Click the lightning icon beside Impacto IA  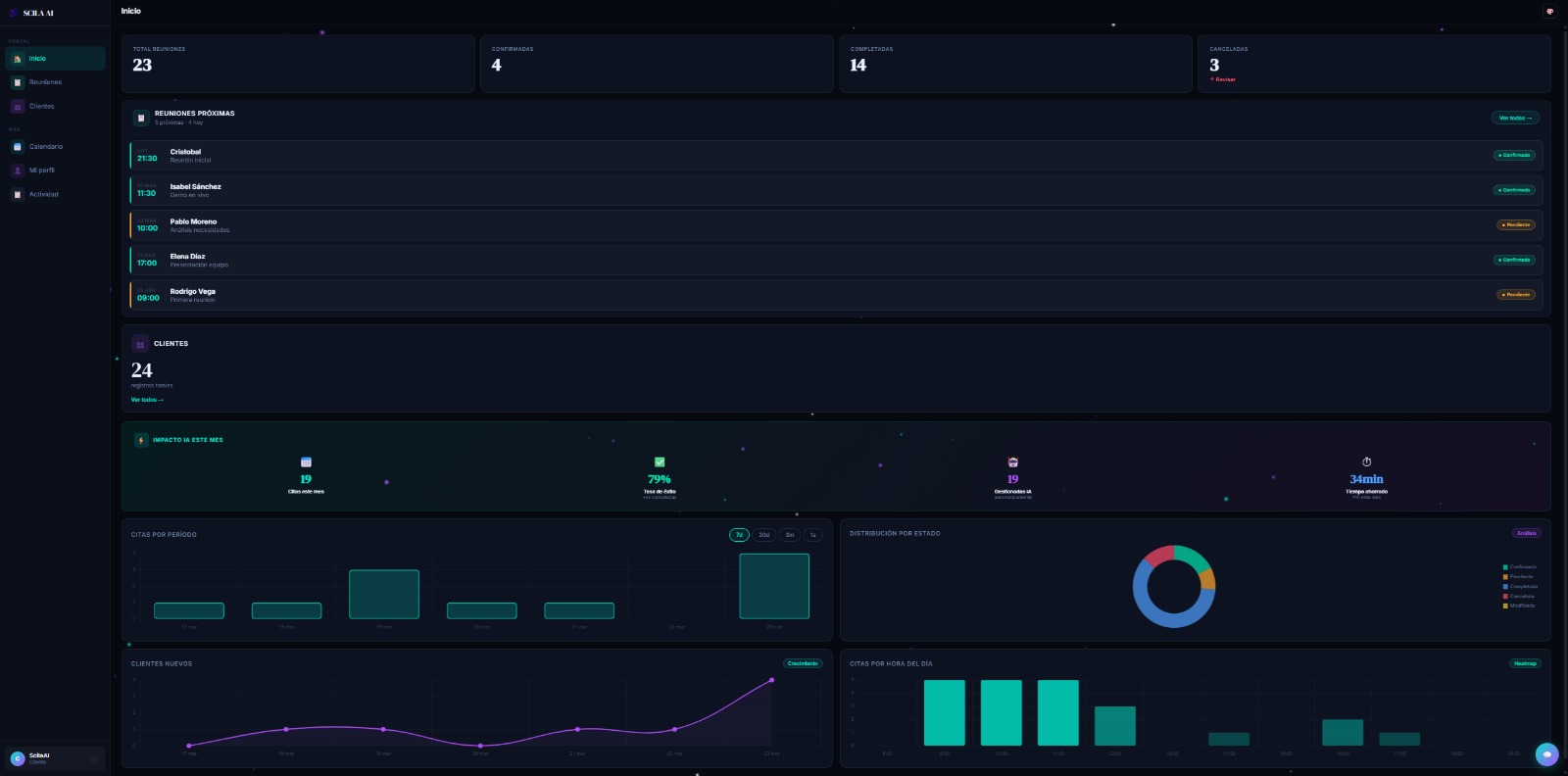[x=141, y=440]
